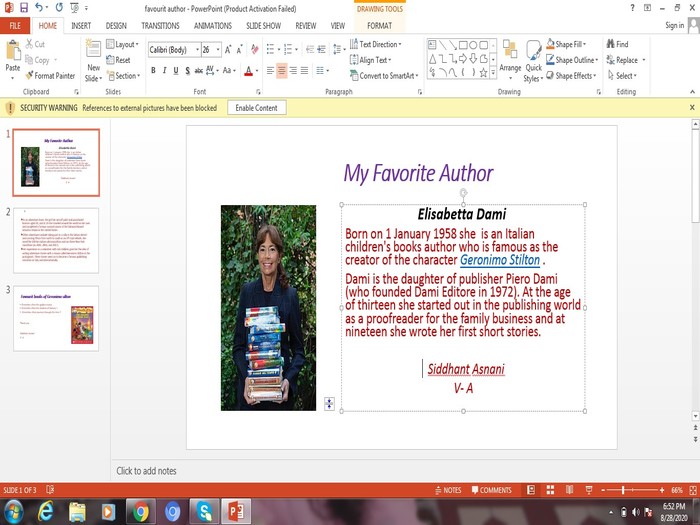The height and width of the screenshot is (525, 700).
Task: Center the paragraph text
Action: point(282,71)
